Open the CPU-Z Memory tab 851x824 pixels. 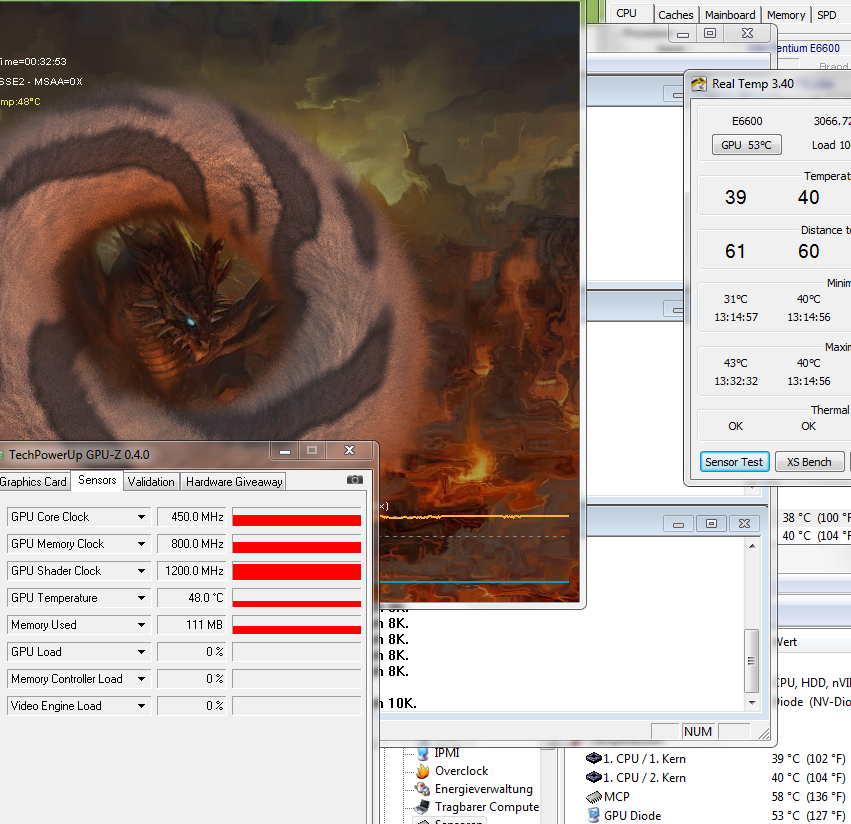[x=786, y=15]
